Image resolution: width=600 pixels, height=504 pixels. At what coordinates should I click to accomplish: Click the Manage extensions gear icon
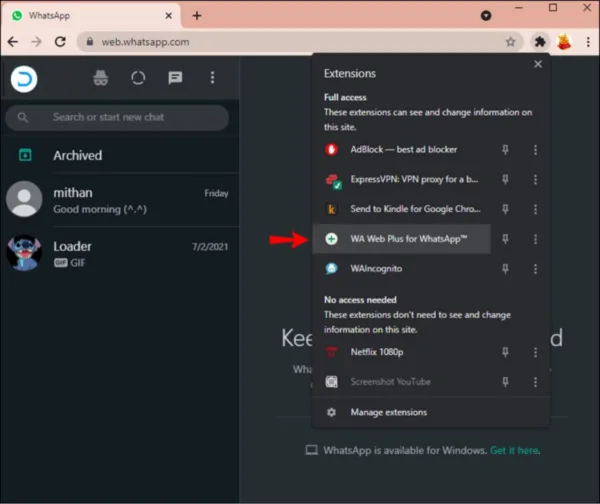tap(331, 412)
